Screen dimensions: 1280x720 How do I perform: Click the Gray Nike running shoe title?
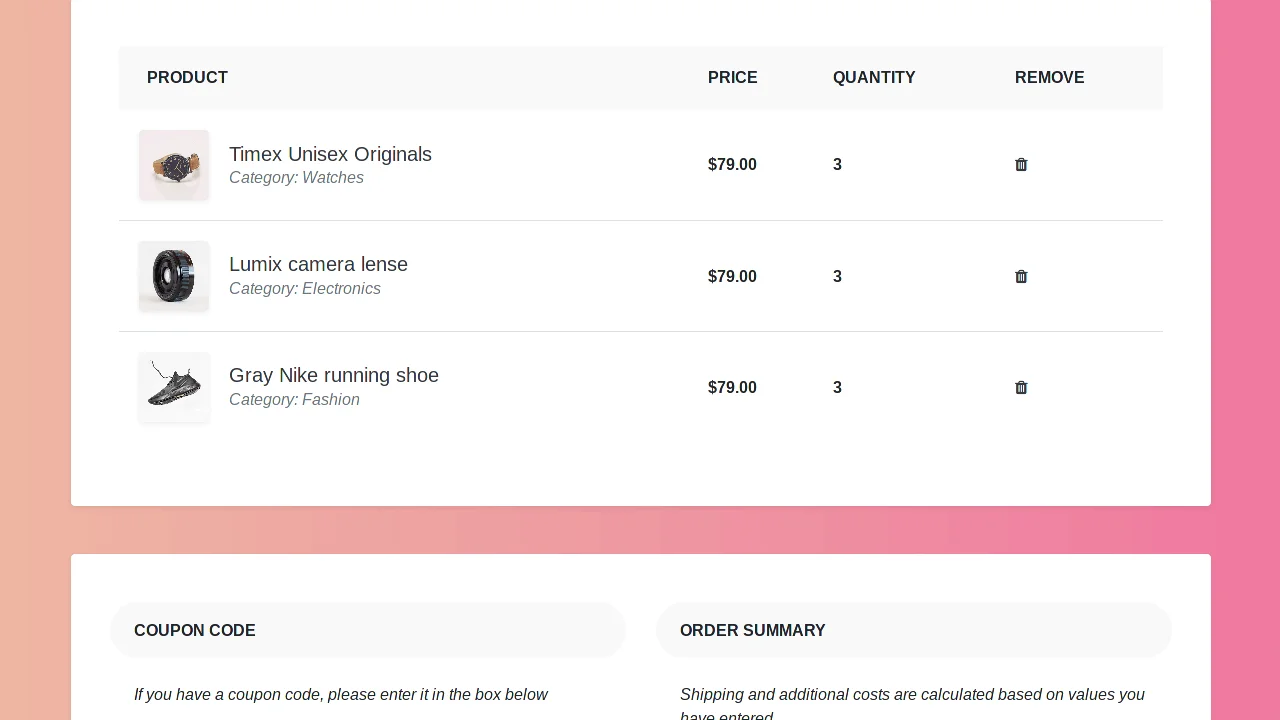click(x=334, y=376)
